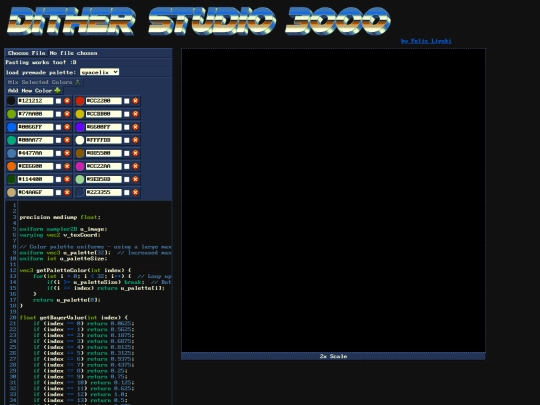
Task: Remove the purple palette color entry
Action: (x=135, y=127)
